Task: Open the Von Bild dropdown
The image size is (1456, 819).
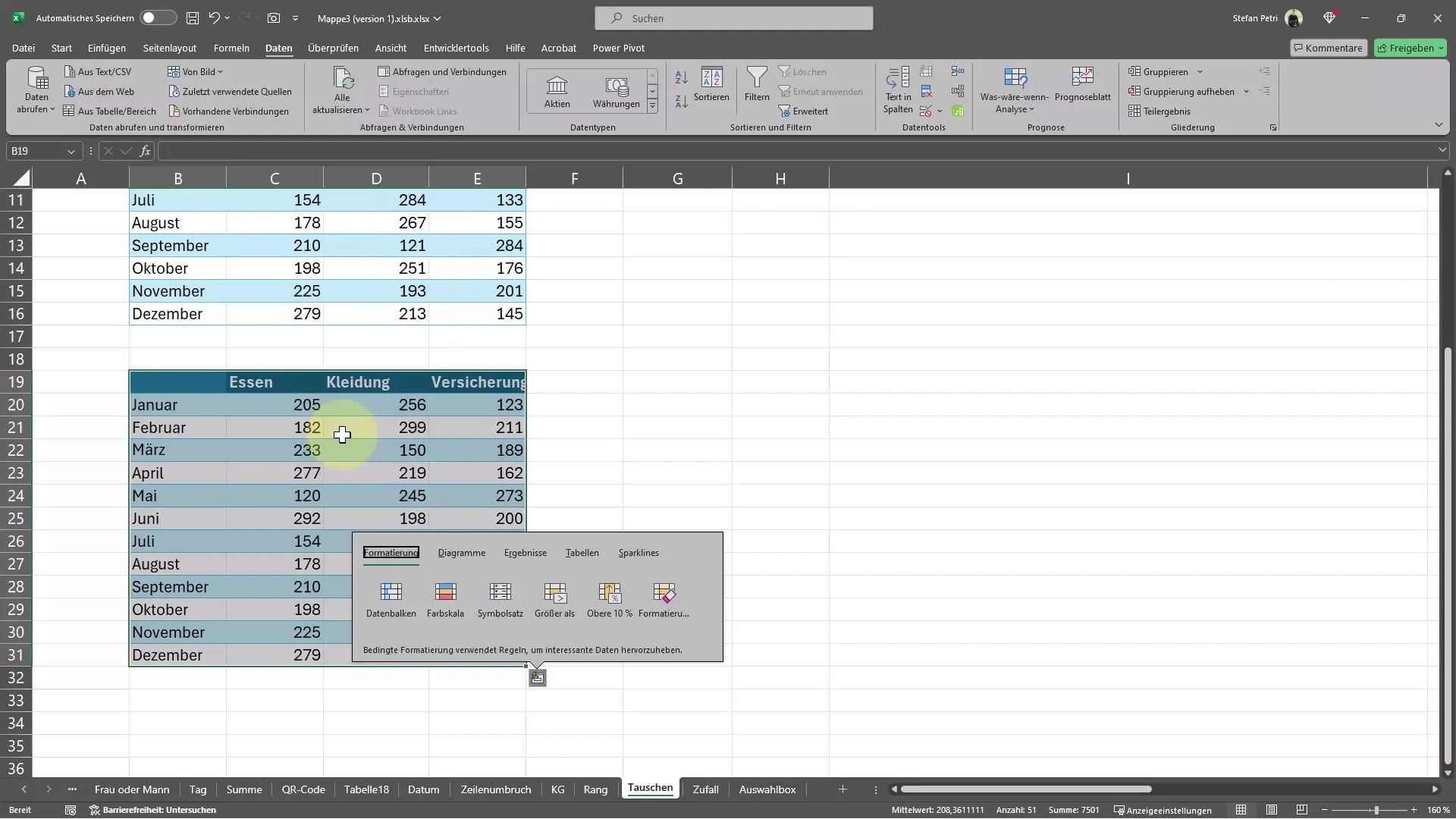Action: [x=196, y=72]
